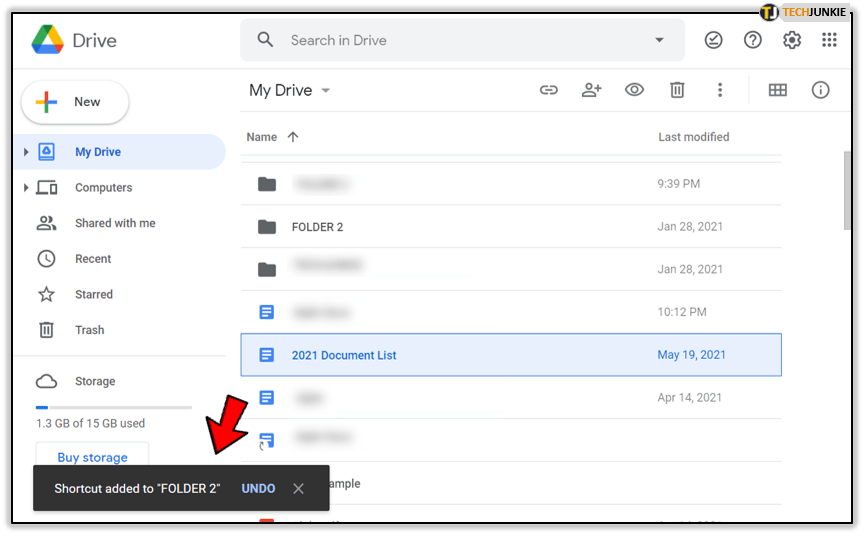864x535 pixels.
Task: Expand the My Drive tree arrow
Action: (x=26, y=153)
